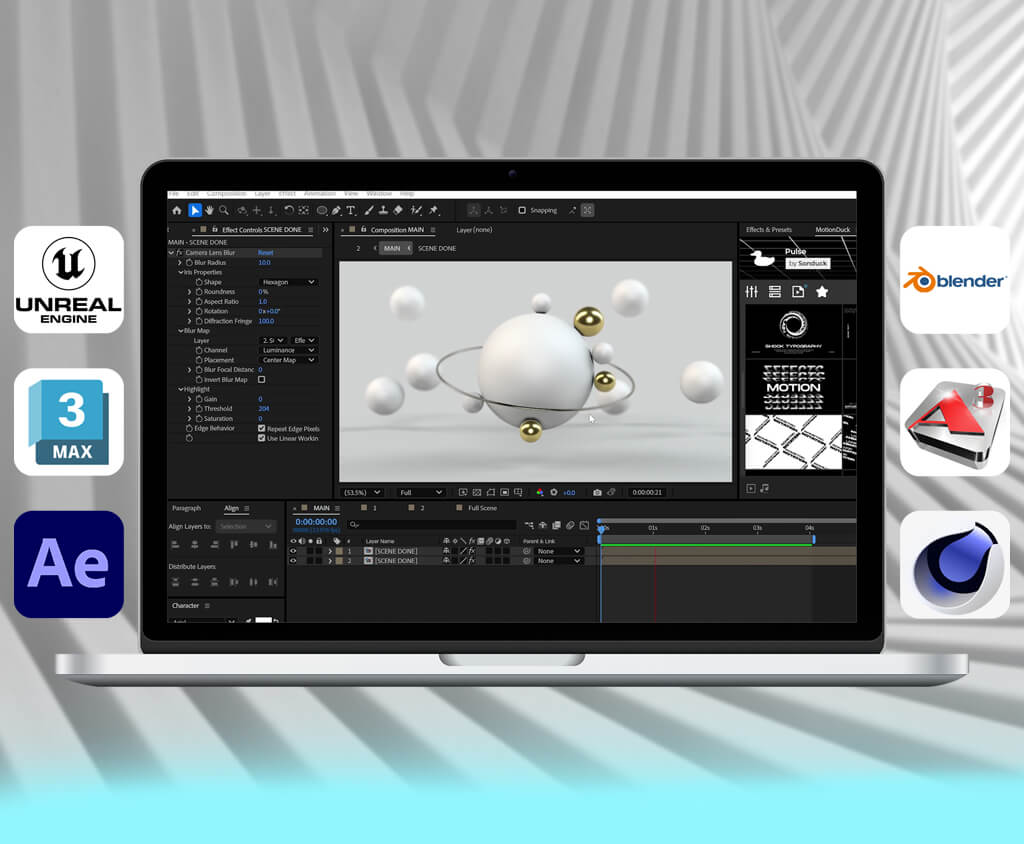The width and height of the screenshot is (1024, 844).
Task: Select the Zoom magnifier tool
Action: [x=224, y=210]
